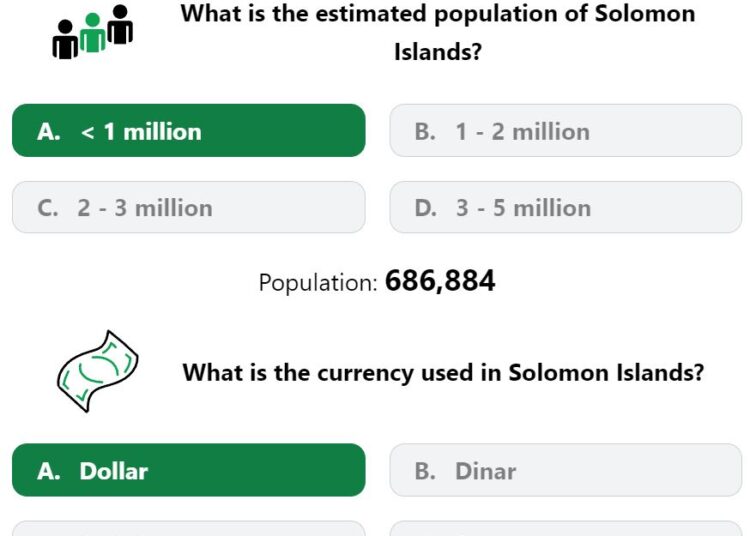
Task: Click the cut-off option below Dinar
Action: point(566,528)
